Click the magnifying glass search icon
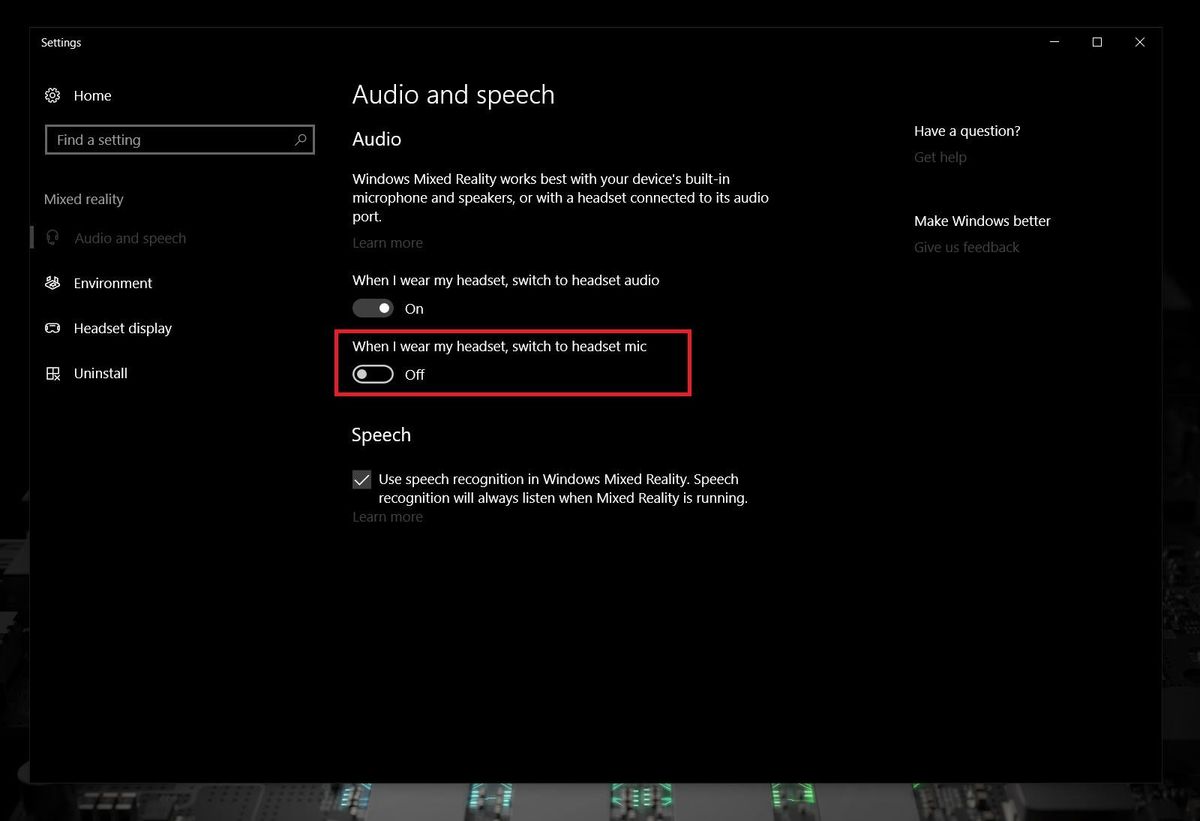 tap(300, 140)
